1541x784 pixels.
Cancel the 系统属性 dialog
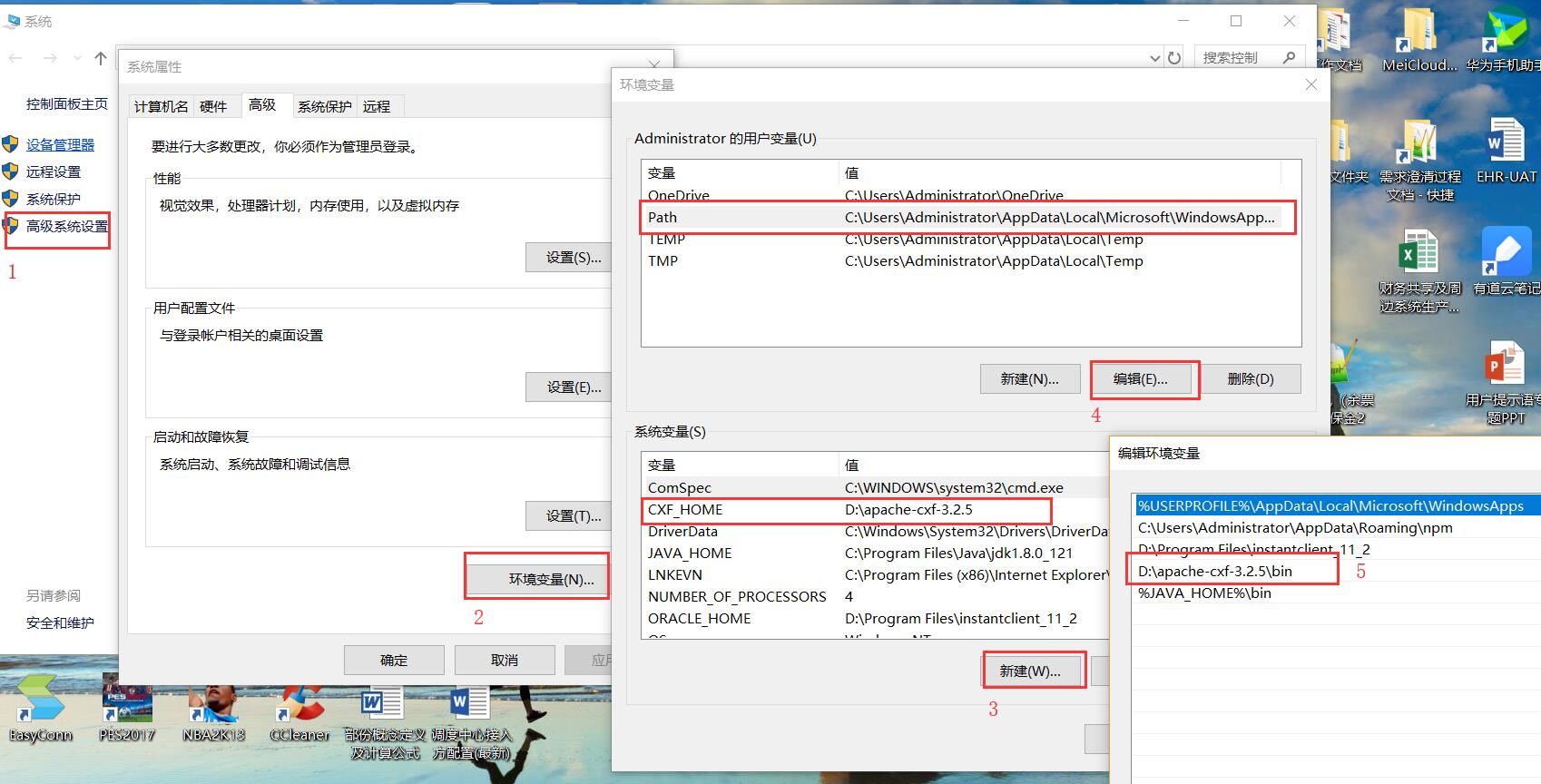click(505, 661)
